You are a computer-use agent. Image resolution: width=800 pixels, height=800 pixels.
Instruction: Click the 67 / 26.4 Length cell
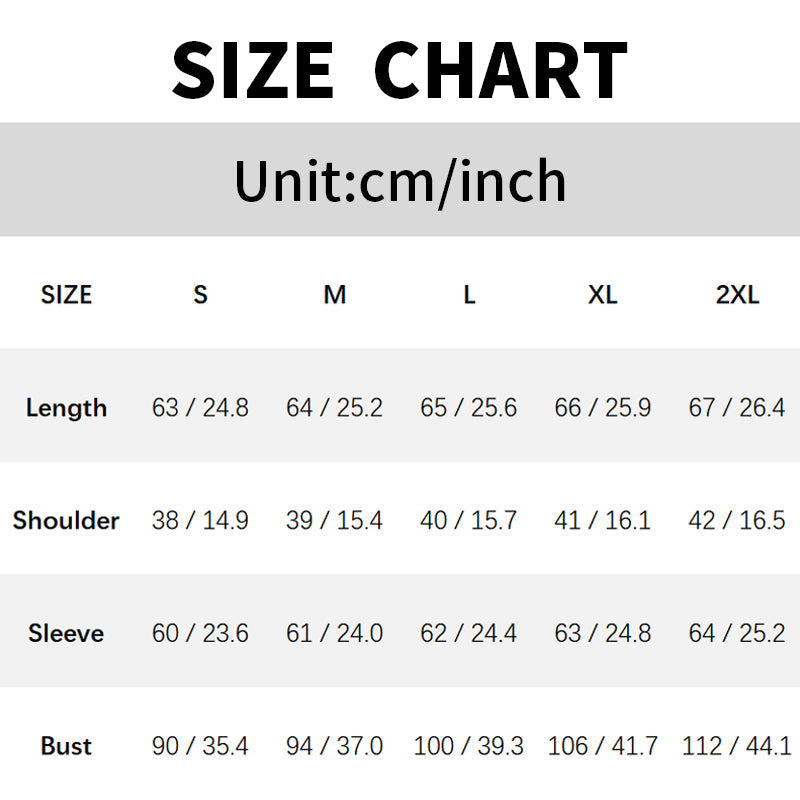click(737, 408)
